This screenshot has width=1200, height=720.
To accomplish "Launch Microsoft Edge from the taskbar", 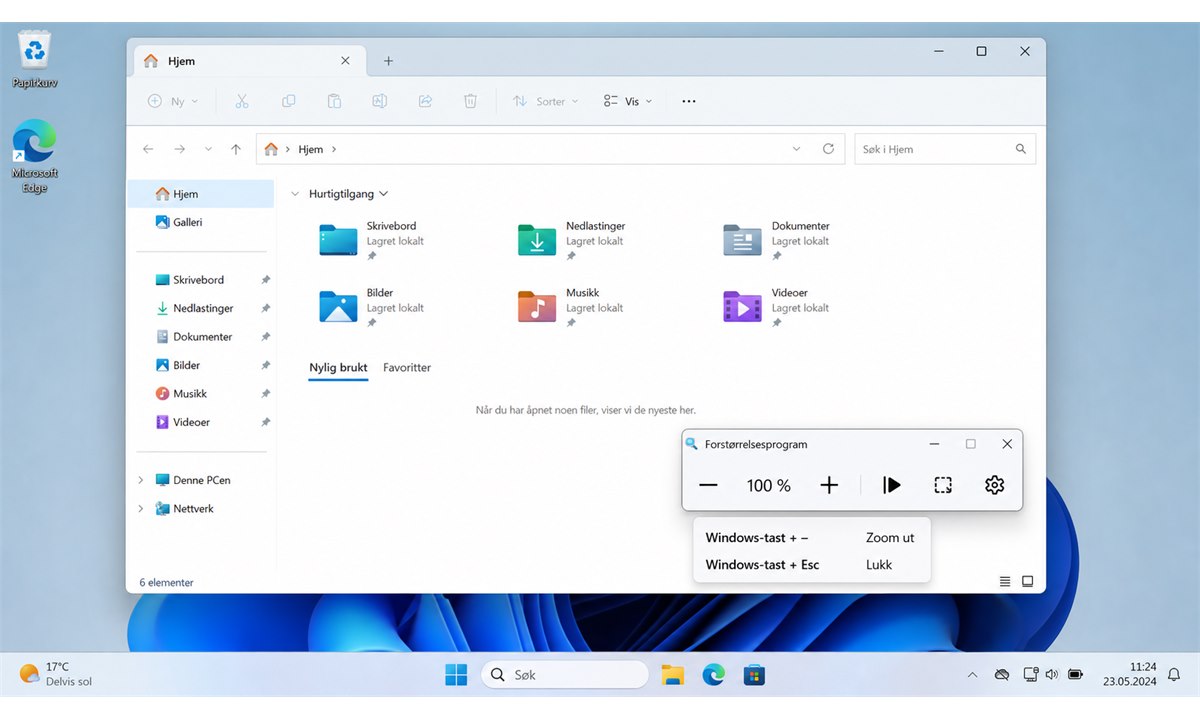I will (713, 675).
